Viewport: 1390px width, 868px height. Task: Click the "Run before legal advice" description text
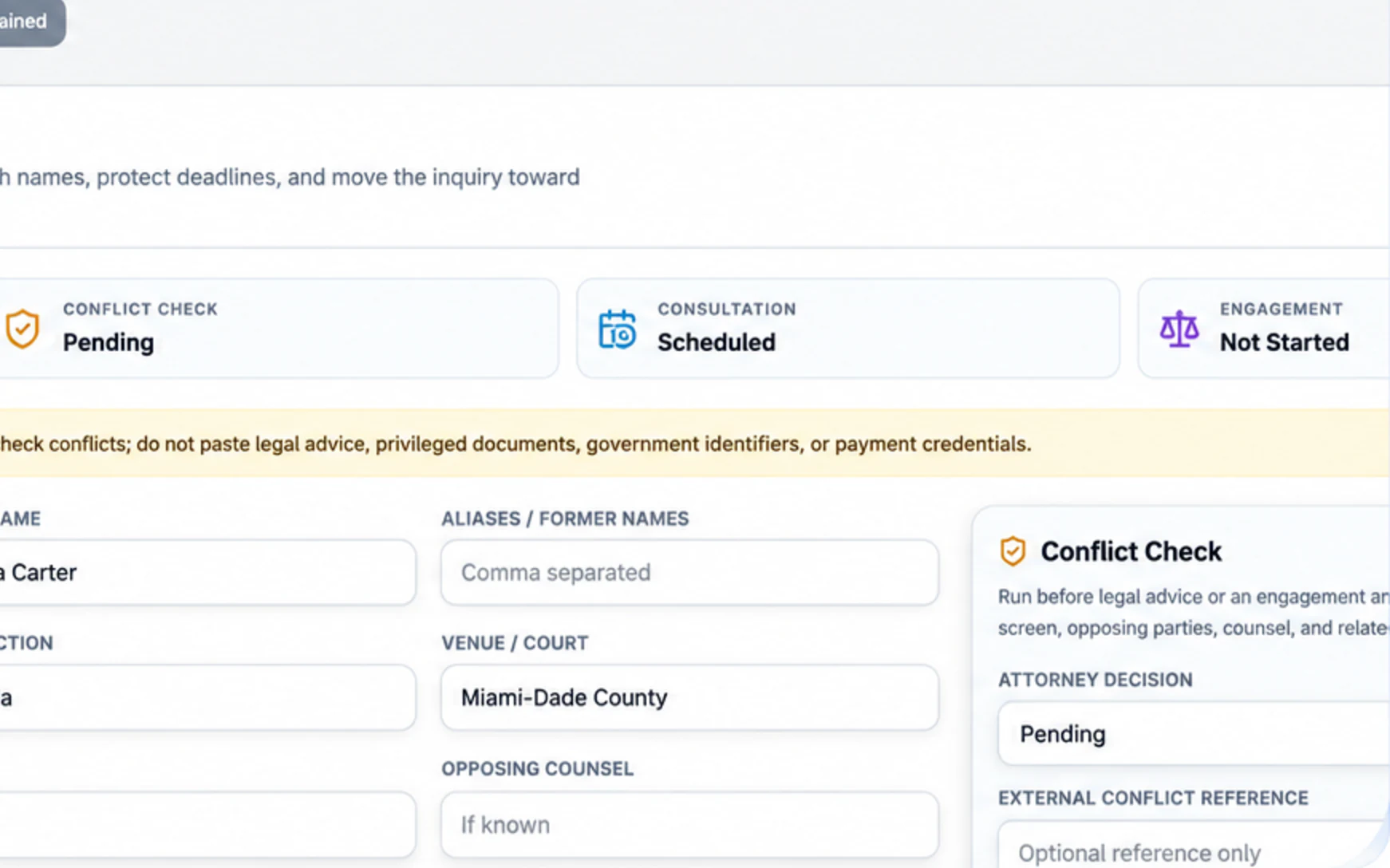(1194, 612)
